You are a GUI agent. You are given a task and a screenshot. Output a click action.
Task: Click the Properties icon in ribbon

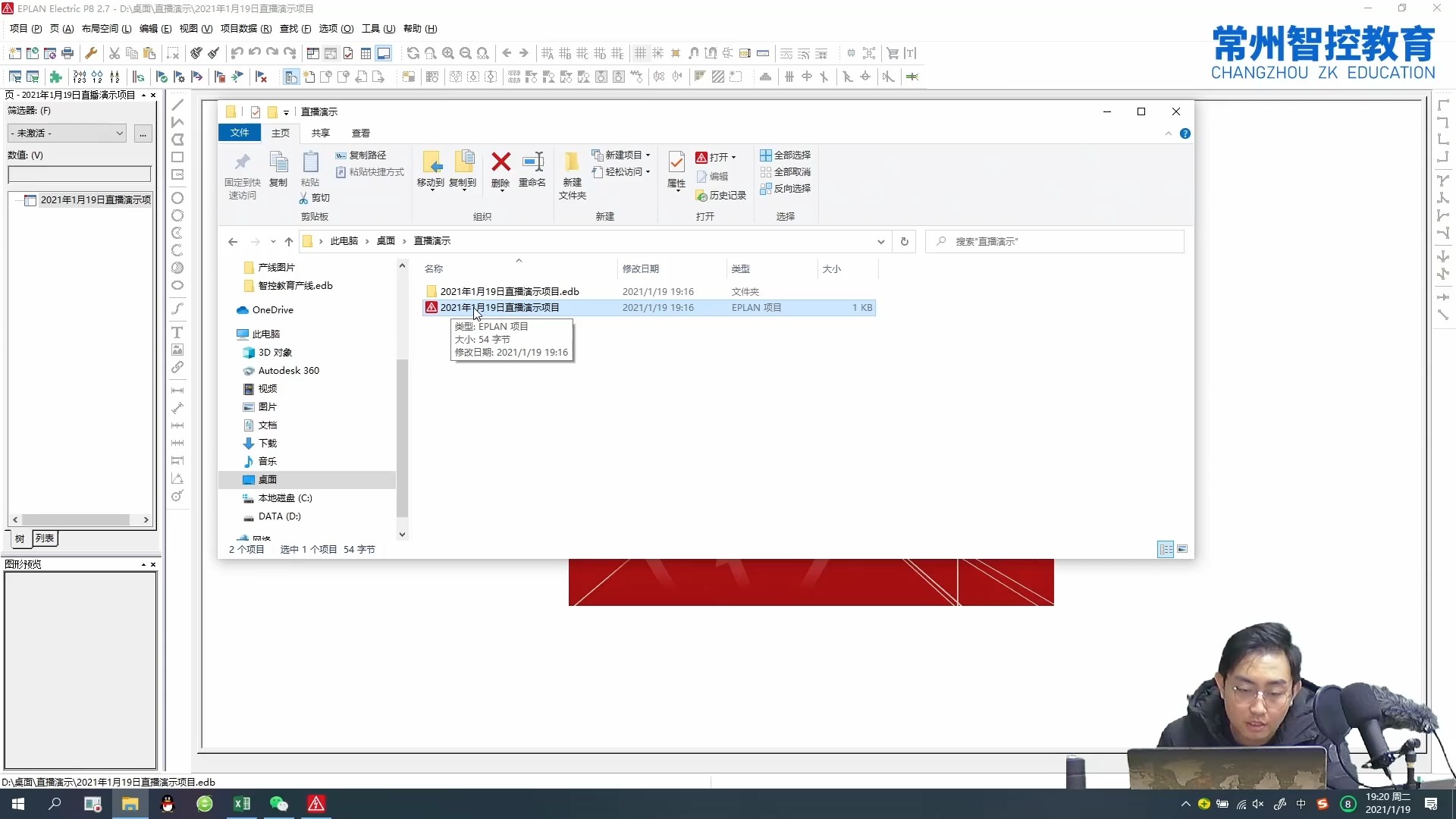click(x=676, y=162)
